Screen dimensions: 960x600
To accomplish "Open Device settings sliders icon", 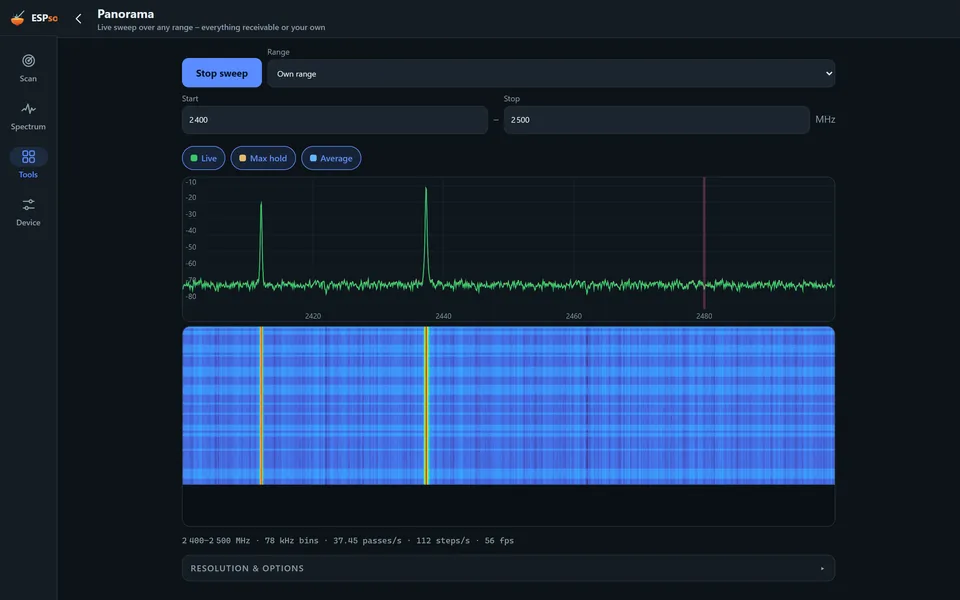I will pos(28,204).
